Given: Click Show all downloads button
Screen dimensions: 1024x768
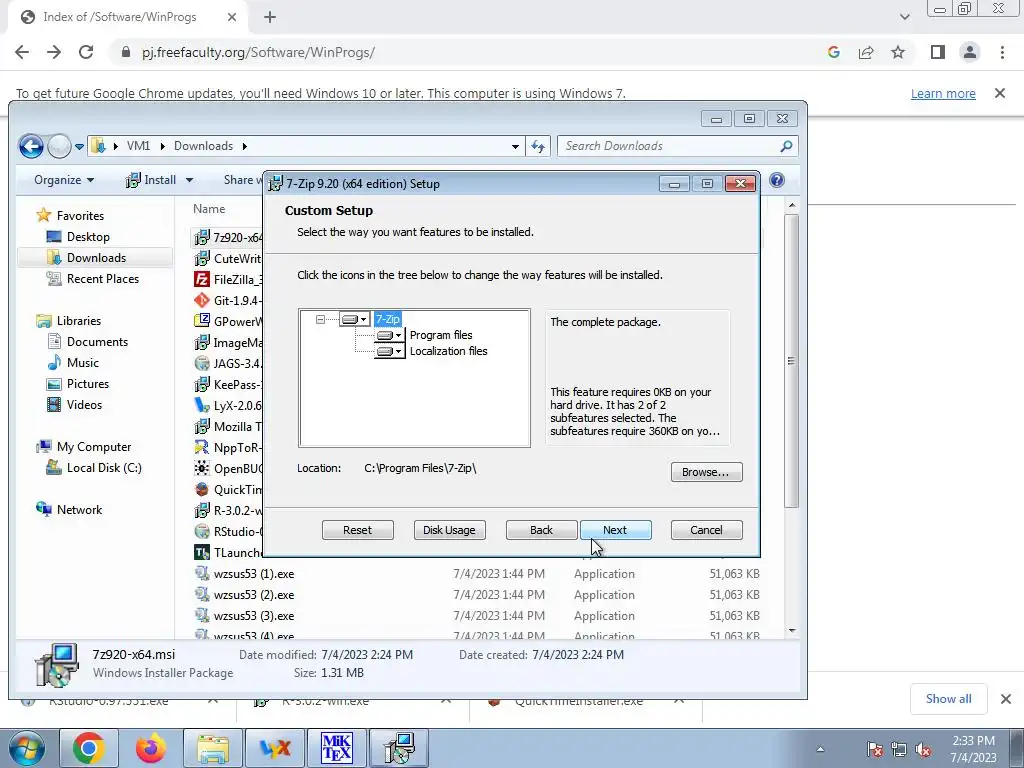Looking at the screenshot, I should 948,699.
